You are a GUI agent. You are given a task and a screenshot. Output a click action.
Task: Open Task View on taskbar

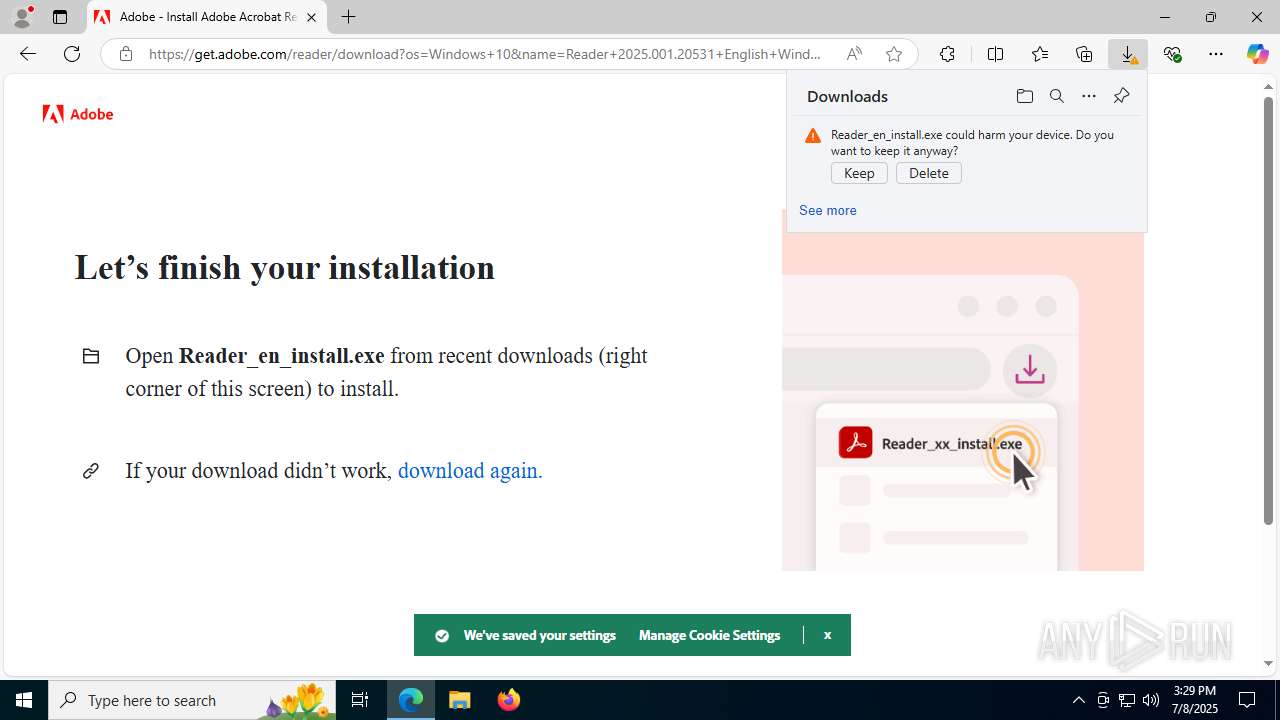360,700
